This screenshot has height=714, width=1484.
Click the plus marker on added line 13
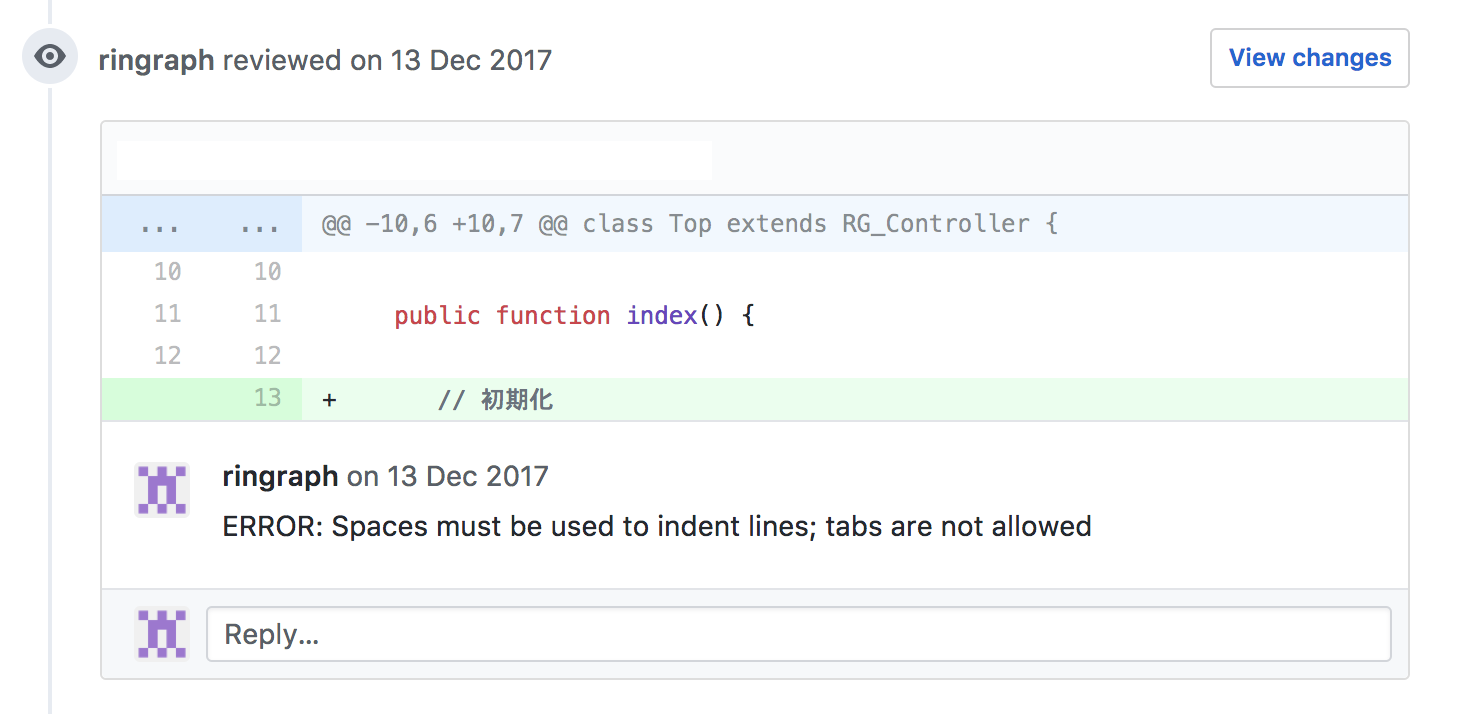coord(329,400)
